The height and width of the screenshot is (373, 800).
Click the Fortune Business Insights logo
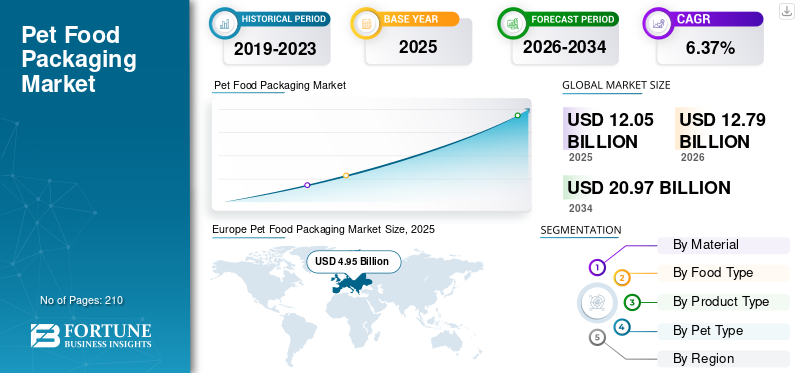(x=91, y=335)
